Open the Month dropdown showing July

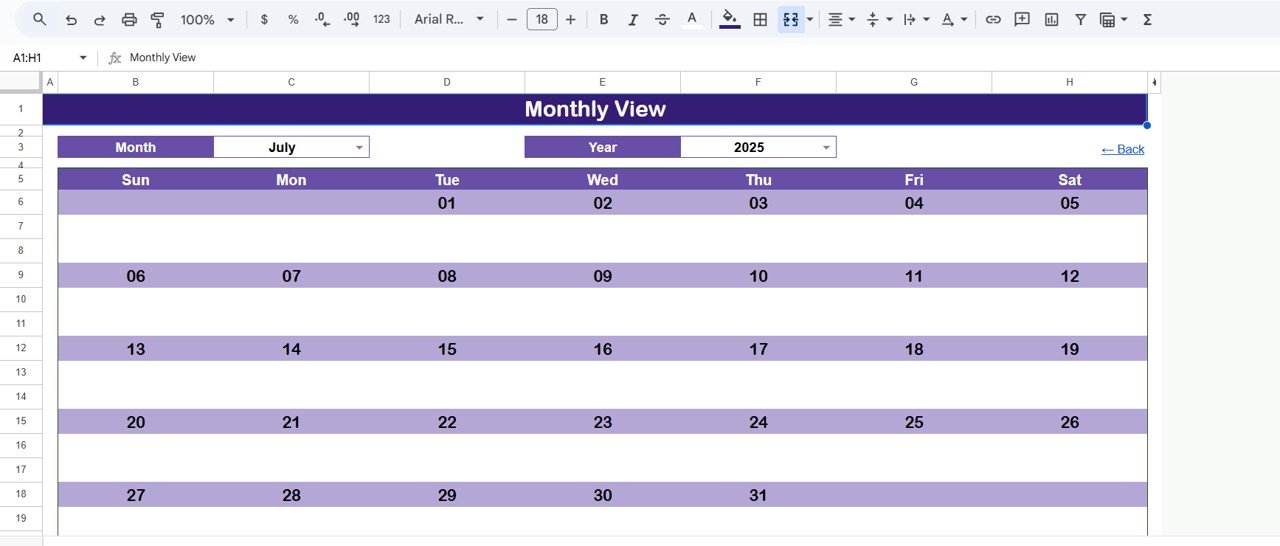[359, 148]
